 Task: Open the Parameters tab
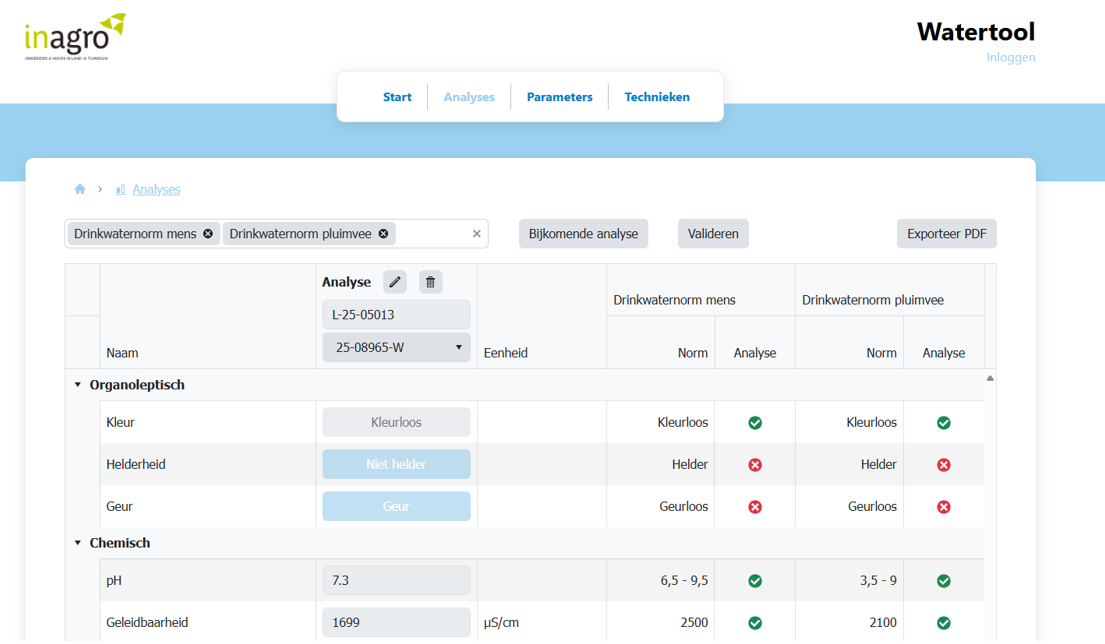click(560, 97)
